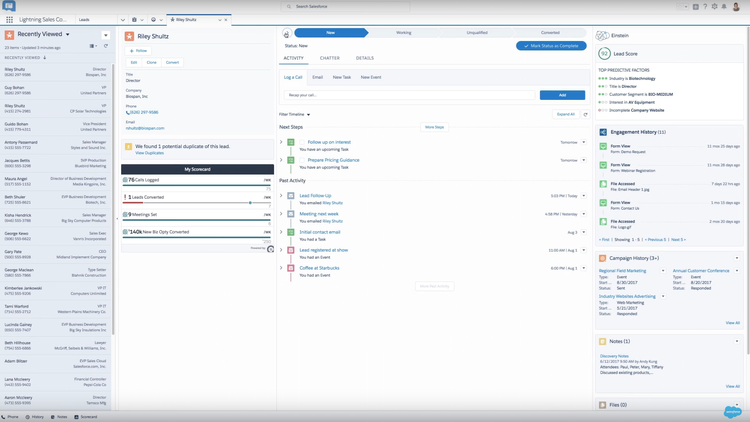Screen dimensions: 750x422
Task: Click the Engagement History panel icon
Action: 603,132
